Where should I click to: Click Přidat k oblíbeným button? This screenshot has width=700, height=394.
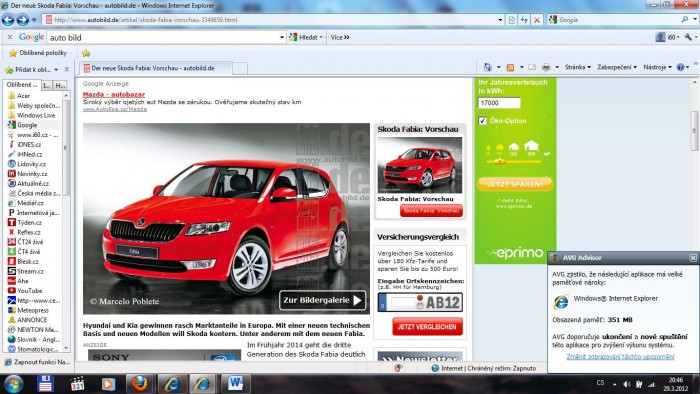(x=29, y=70)
